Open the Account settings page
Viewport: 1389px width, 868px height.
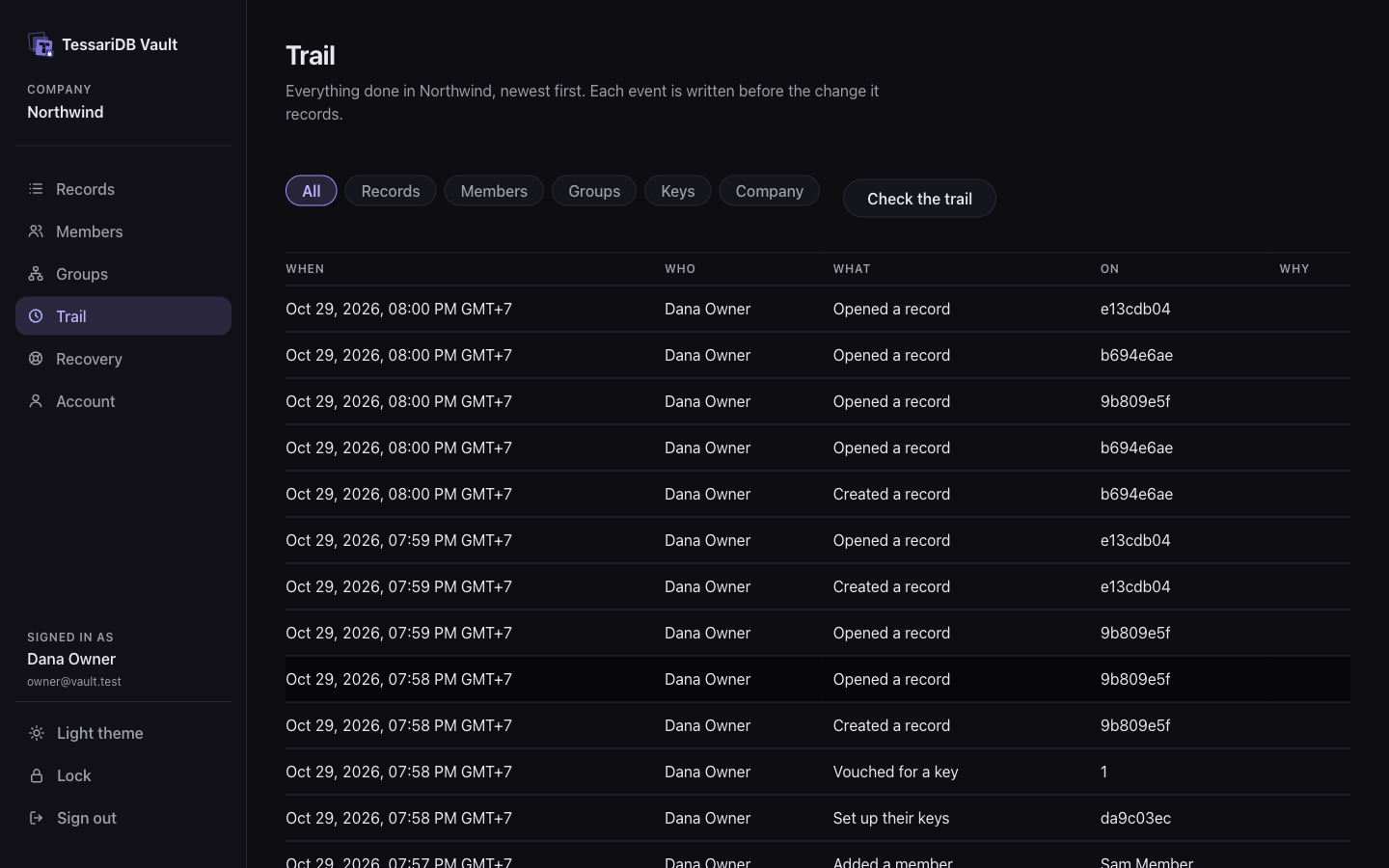point(123,401)
